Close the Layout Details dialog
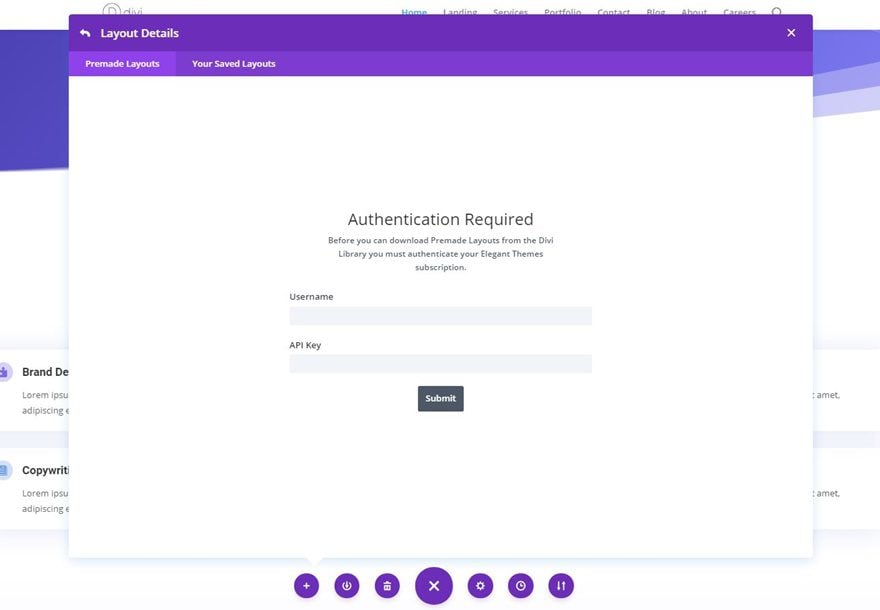Image resolution: width=880 pixels, height=610 pixels. coord(791,33)
